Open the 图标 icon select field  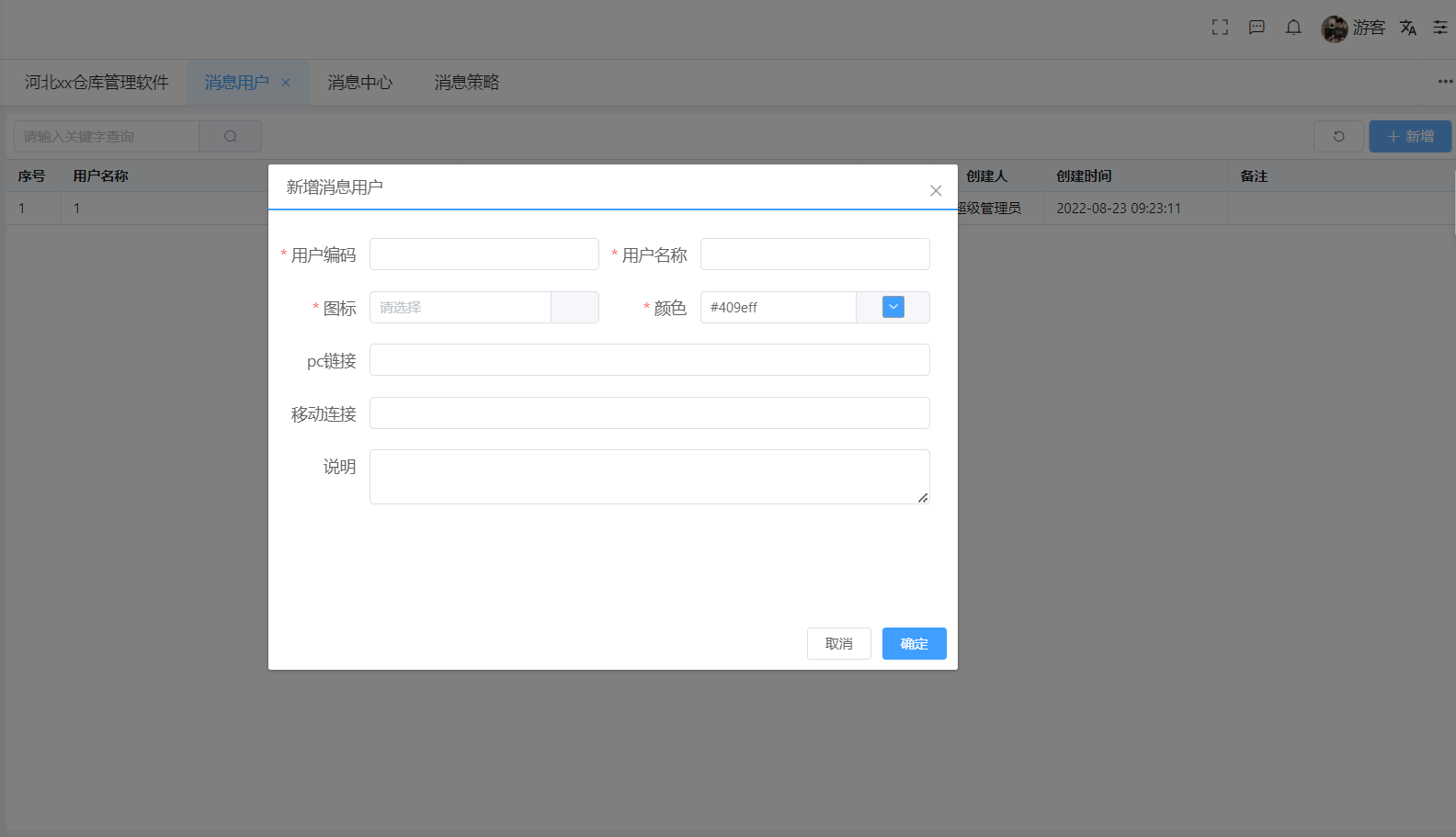pyautogui.click(x=461, y=308)
